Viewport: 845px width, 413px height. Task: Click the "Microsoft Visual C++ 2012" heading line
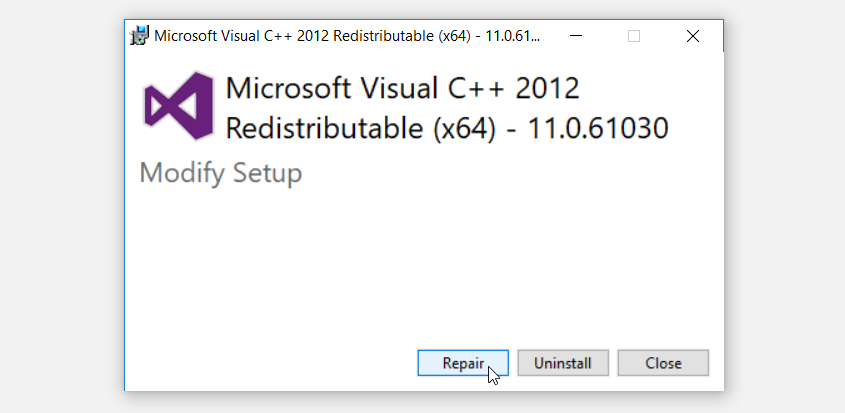pyautogui.click(x=402, y=88)
